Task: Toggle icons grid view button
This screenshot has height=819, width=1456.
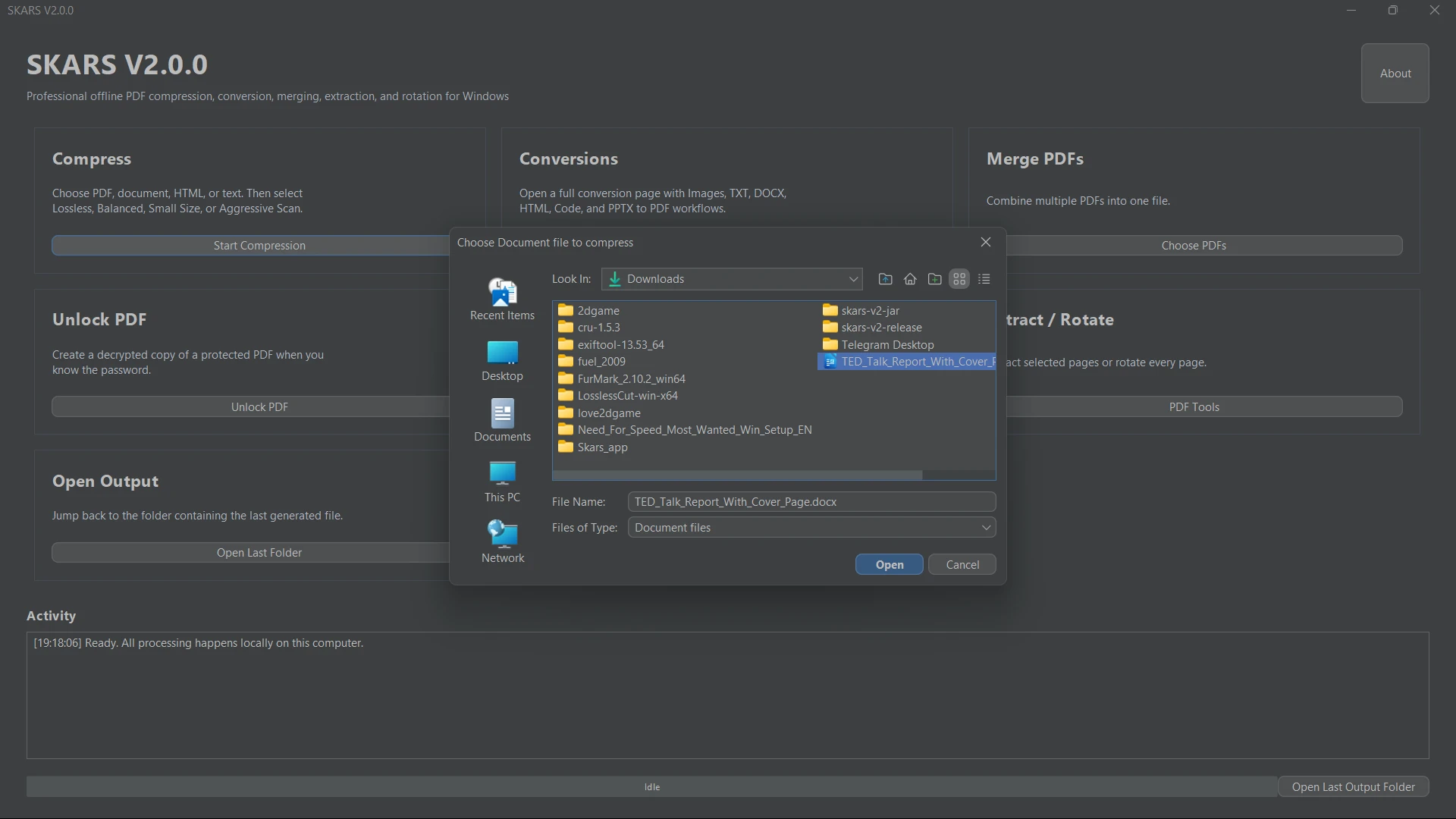Action: [959, 279]
